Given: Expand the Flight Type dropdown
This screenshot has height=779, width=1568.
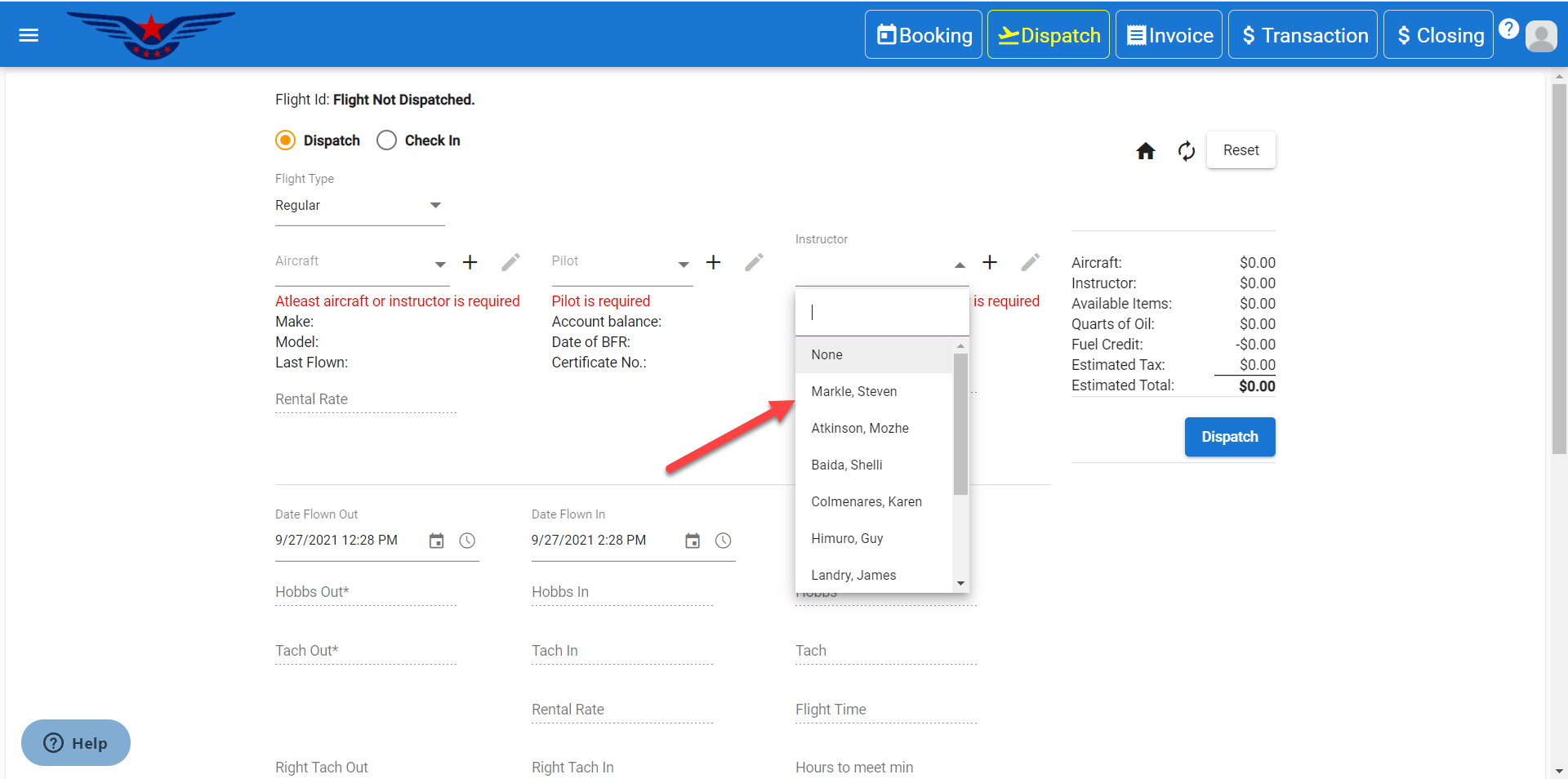Looking at the screenshot, I should coord(359,206).
